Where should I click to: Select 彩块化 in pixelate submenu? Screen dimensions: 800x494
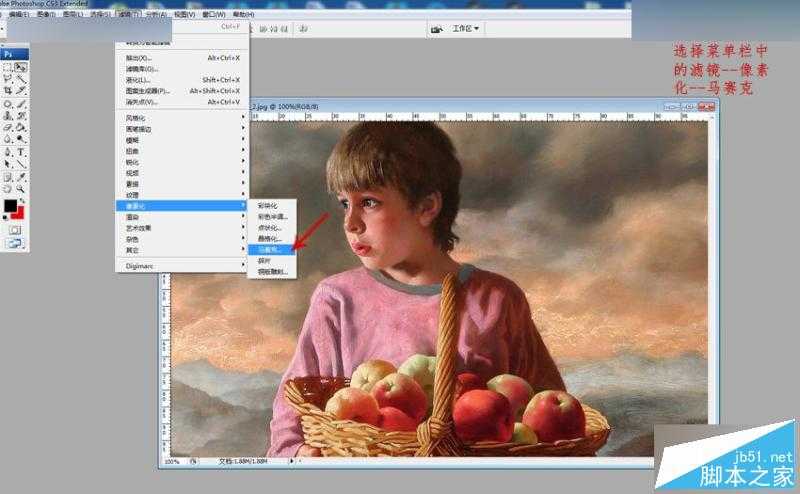tap(271, 206)
